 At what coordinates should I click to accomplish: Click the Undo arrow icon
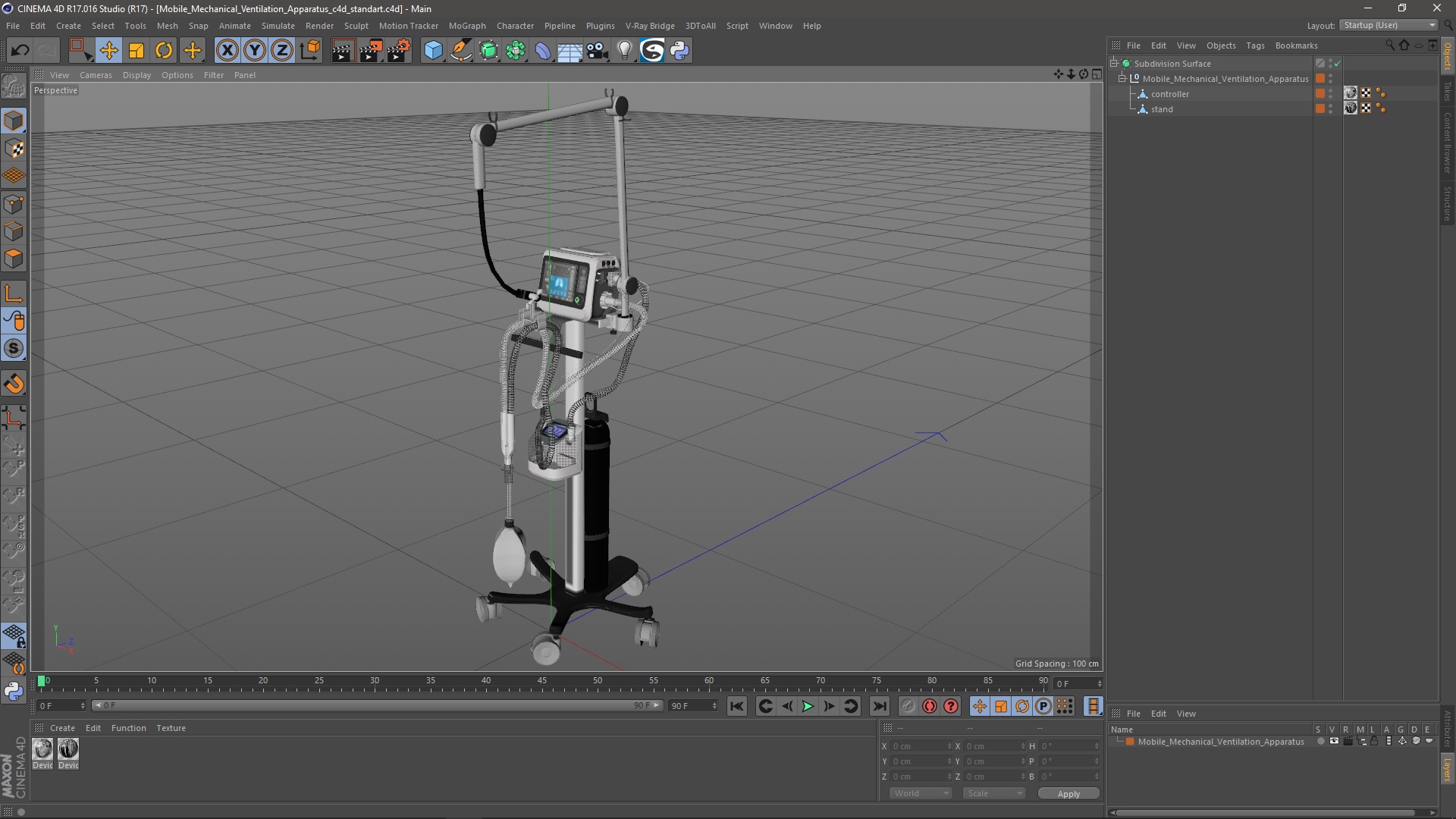pos(20,51)
